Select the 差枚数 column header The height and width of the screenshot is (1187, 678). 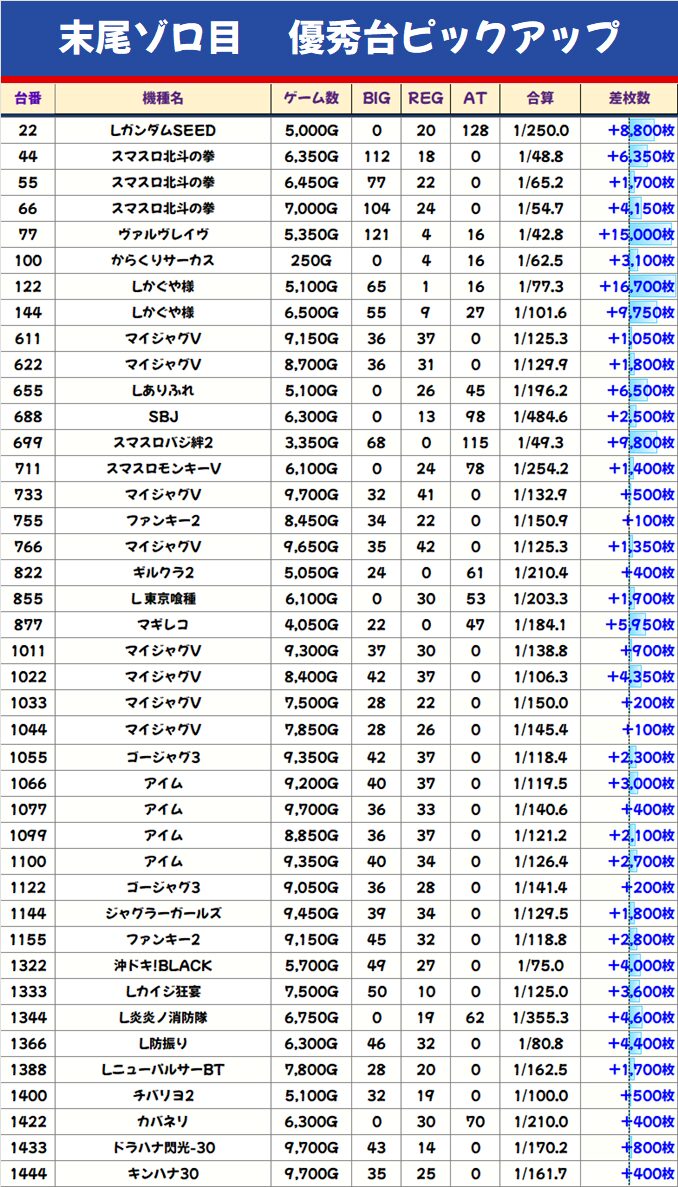630,98
